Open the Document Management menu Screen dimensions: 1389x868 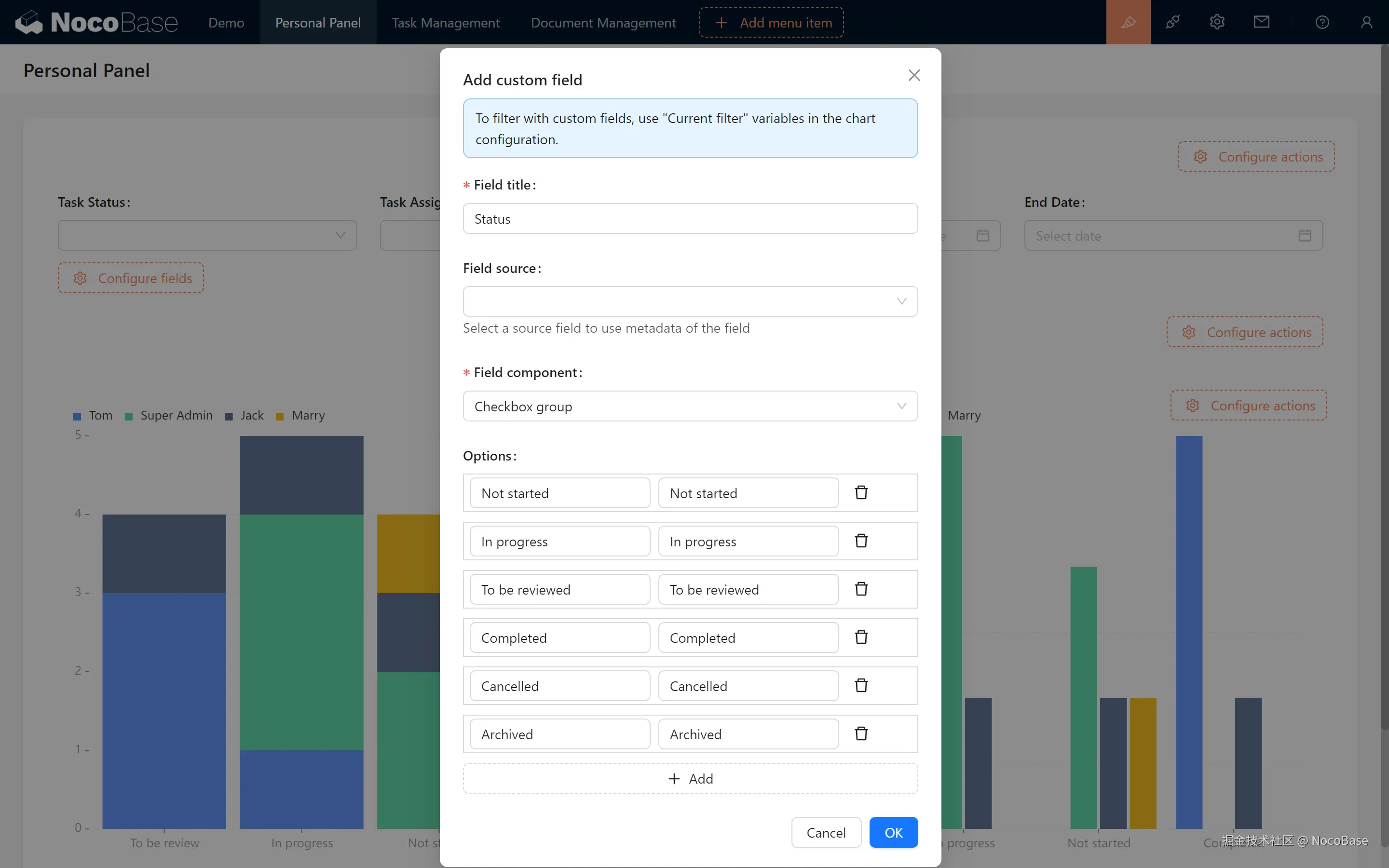coord(603,22)
